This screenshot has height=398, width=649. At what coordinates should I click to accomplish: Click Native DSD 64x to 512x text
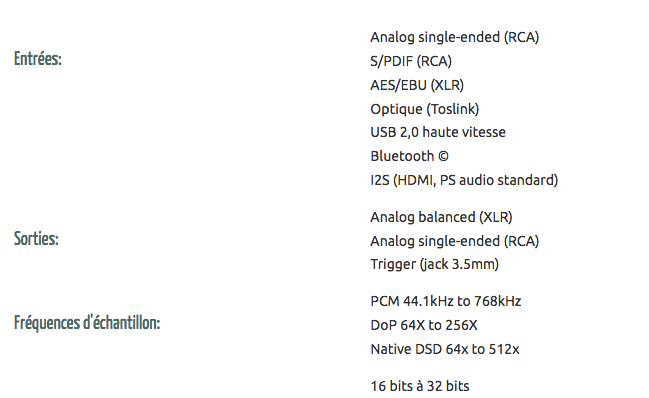pyautogui.click(x=445, y=349)
